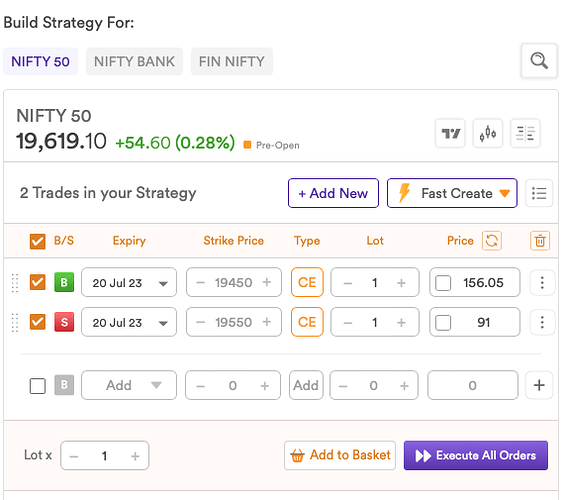Open the candlestick chart icon

488,133
